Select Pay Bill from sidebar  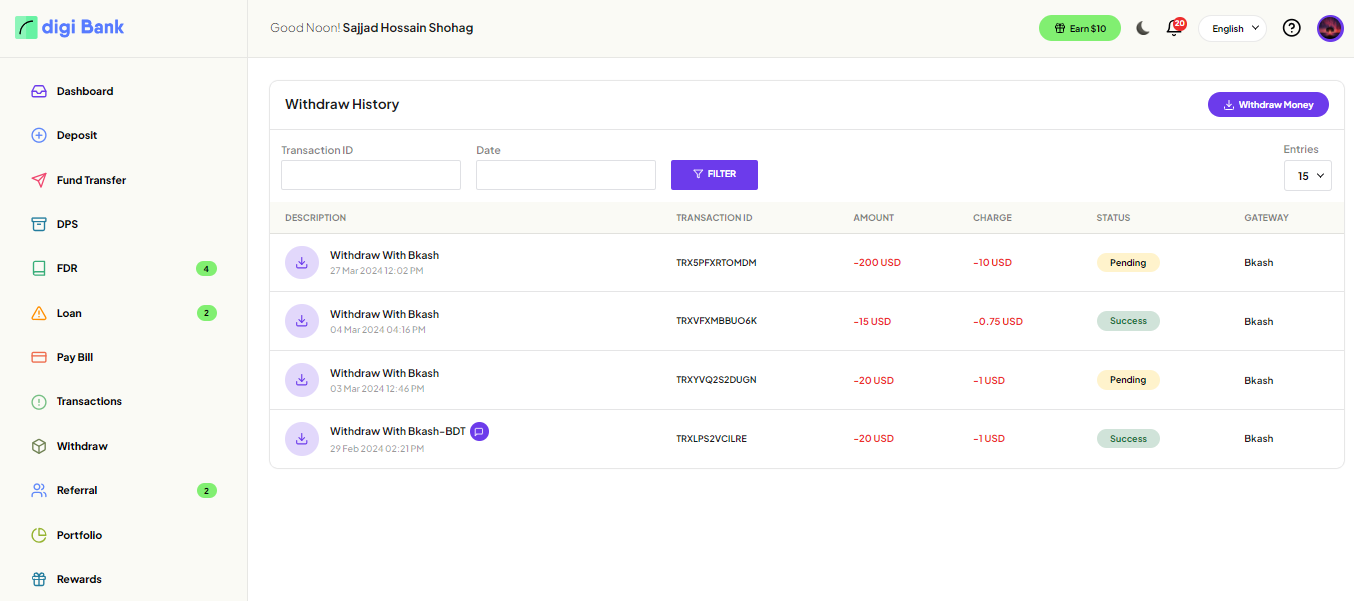point(75,357)
